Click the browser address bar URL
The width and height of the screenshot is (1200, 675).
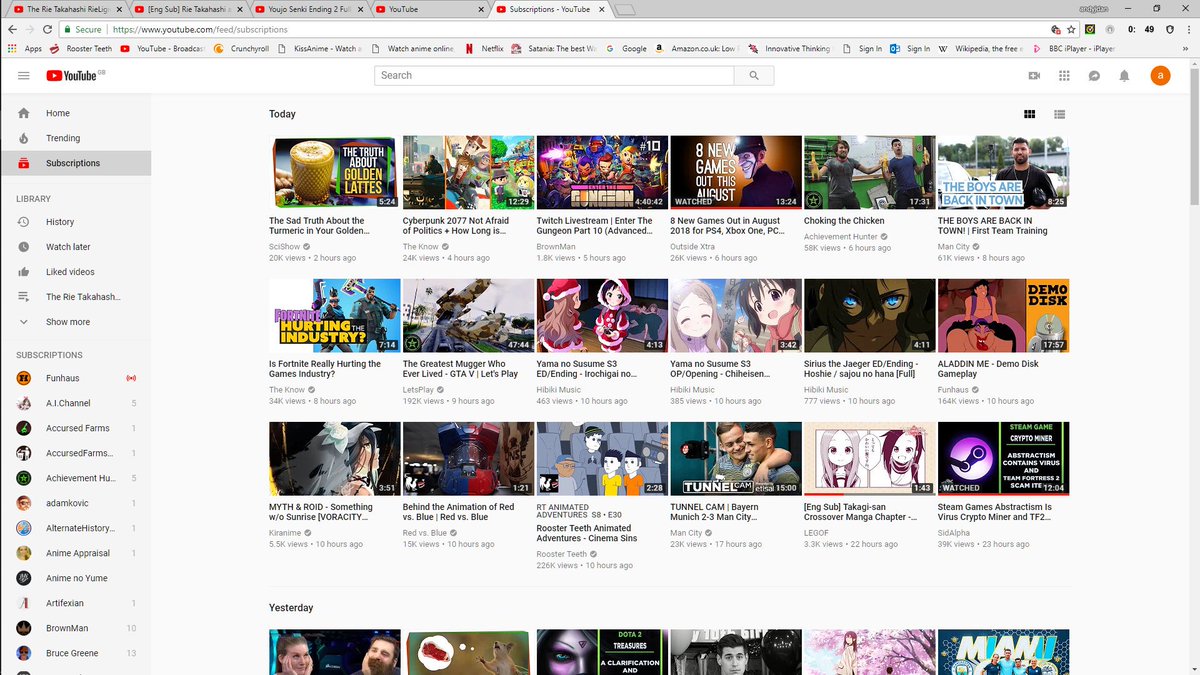click(200, 30)
